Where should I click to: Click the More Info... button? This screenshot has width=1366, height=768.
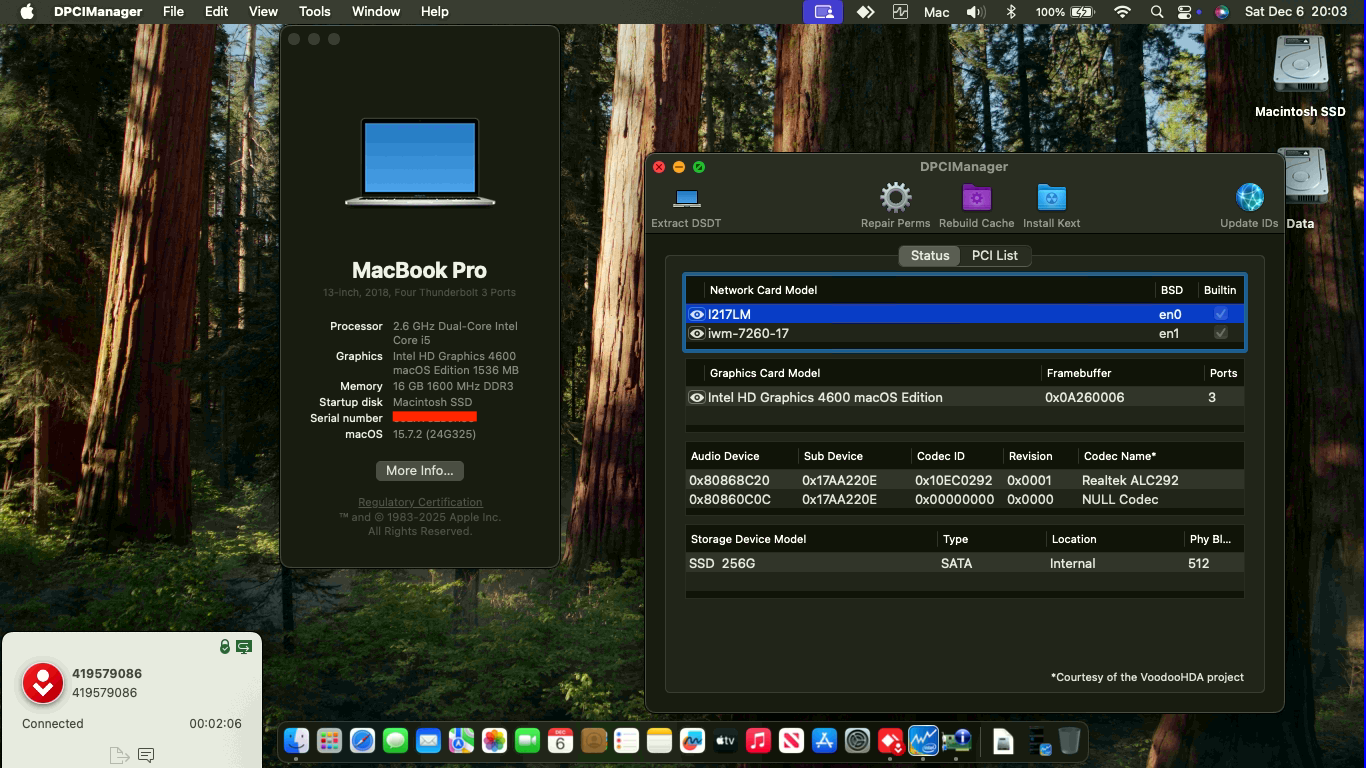click(x=419, y=471)
